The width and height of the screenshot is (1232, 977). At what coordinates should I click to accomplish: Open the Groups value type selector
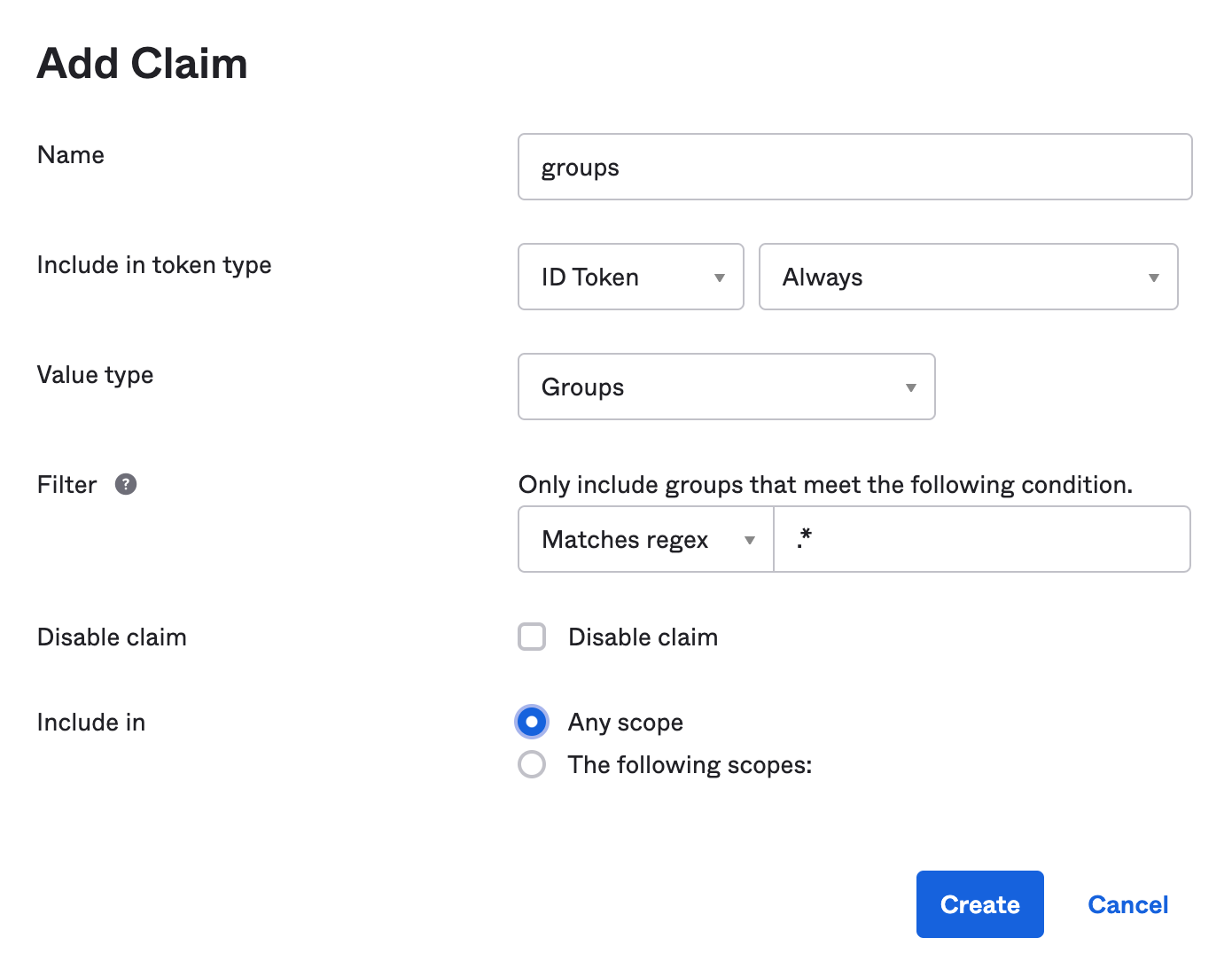tap(726, 387)
